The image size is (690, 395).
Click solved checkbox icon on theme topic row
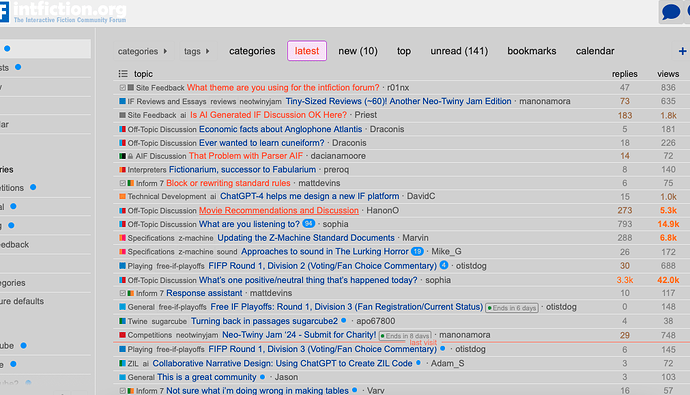(123, 88)
